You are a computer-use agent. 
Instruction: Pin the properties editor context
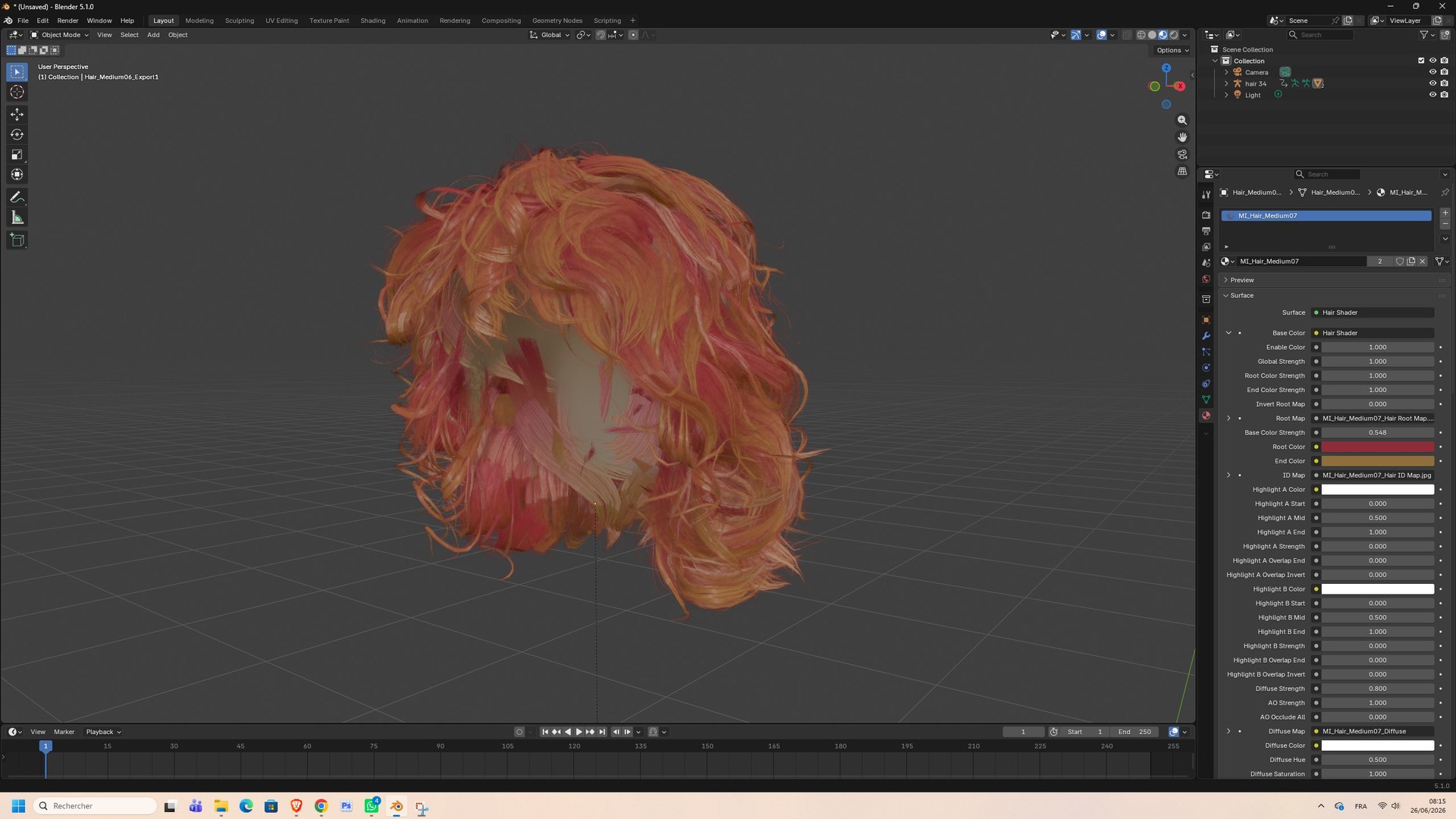(x=1445, y=193)
